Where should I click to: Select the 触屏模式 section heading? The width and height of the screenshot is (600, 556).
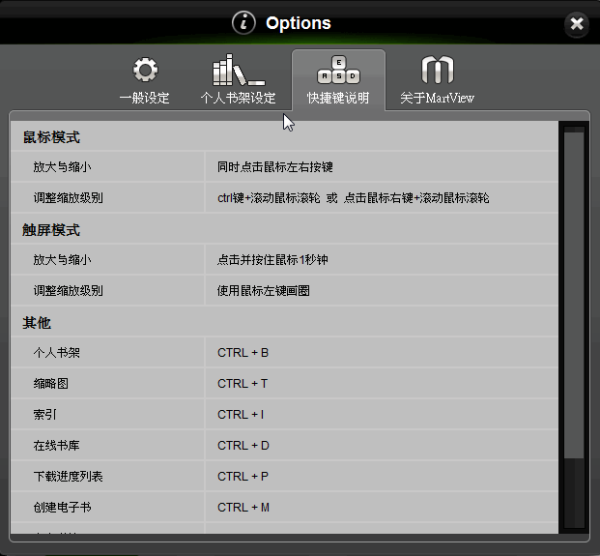[x=51, y=230]
